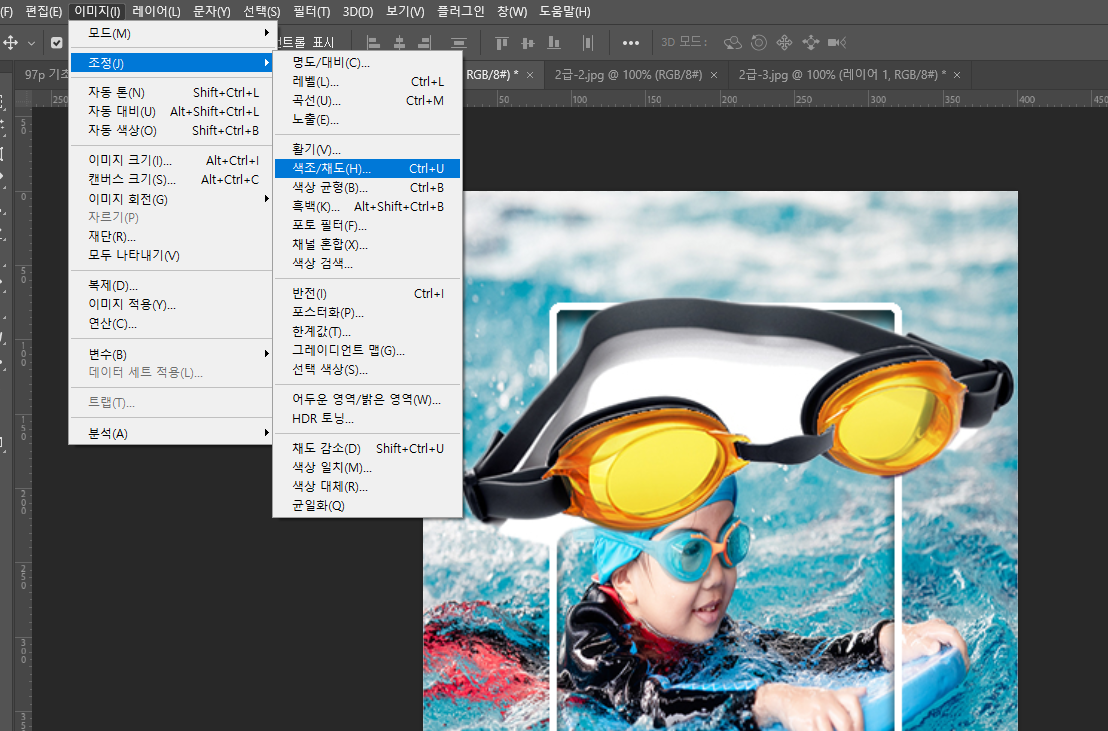
Task: Switch to the 2급-3.jpg @ 100% tab
Action: coord(842,75)
